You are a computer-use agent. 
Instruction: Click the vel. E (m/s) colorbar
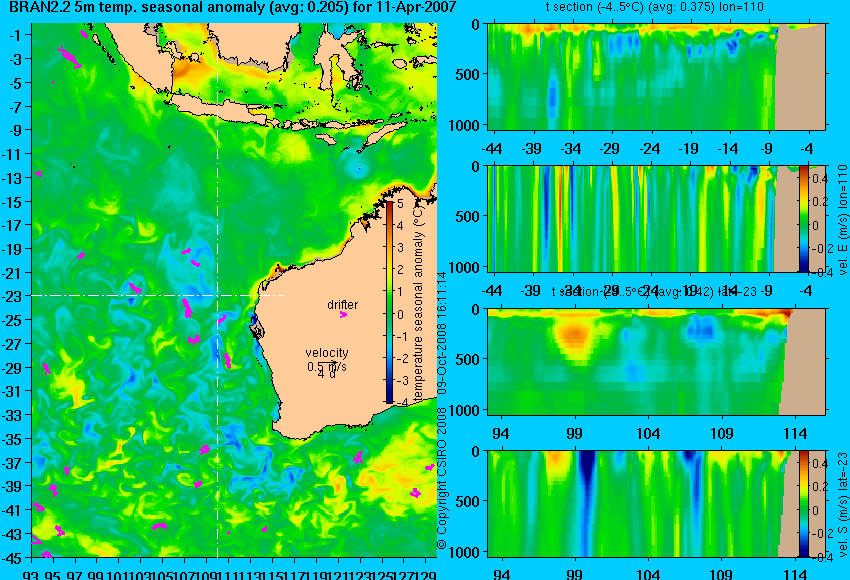803,218
